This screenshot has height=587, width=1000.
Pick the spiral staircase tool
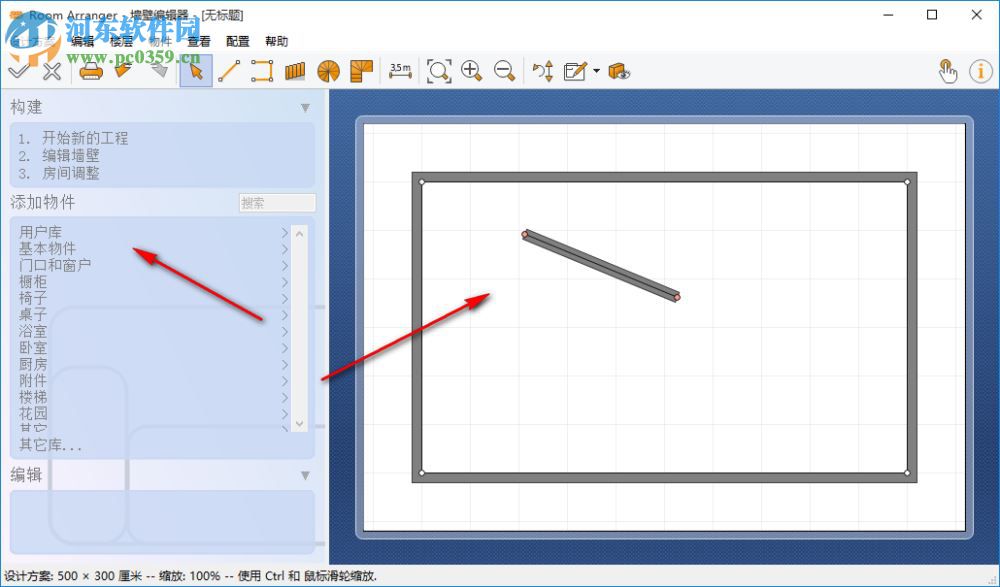328,71
